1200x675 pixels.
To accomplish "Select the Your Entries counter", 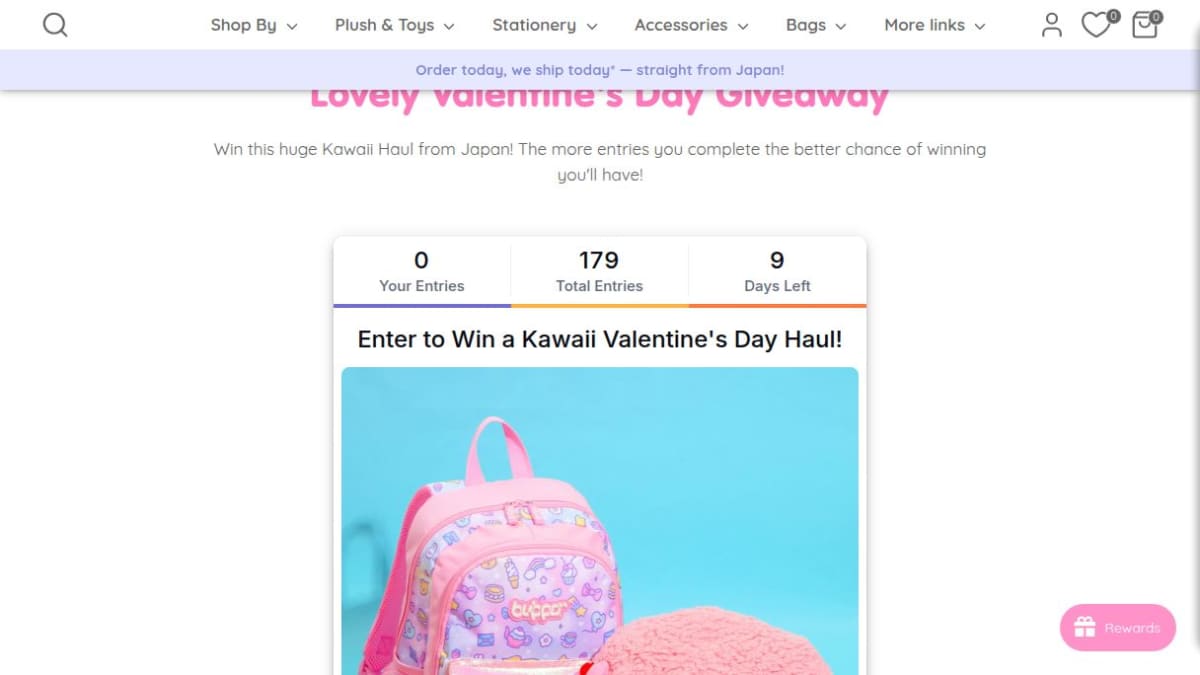I will 422,271.
